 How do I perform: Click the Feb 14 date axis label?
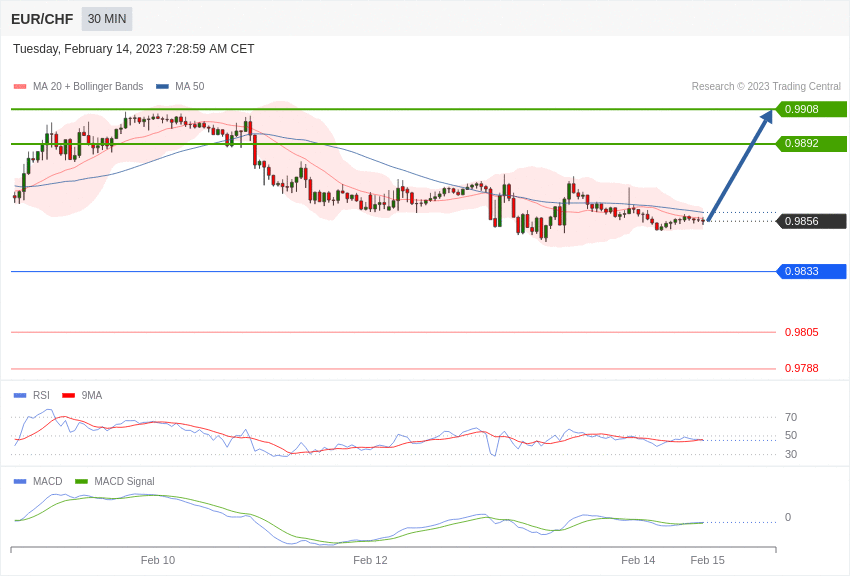(638, 560)
